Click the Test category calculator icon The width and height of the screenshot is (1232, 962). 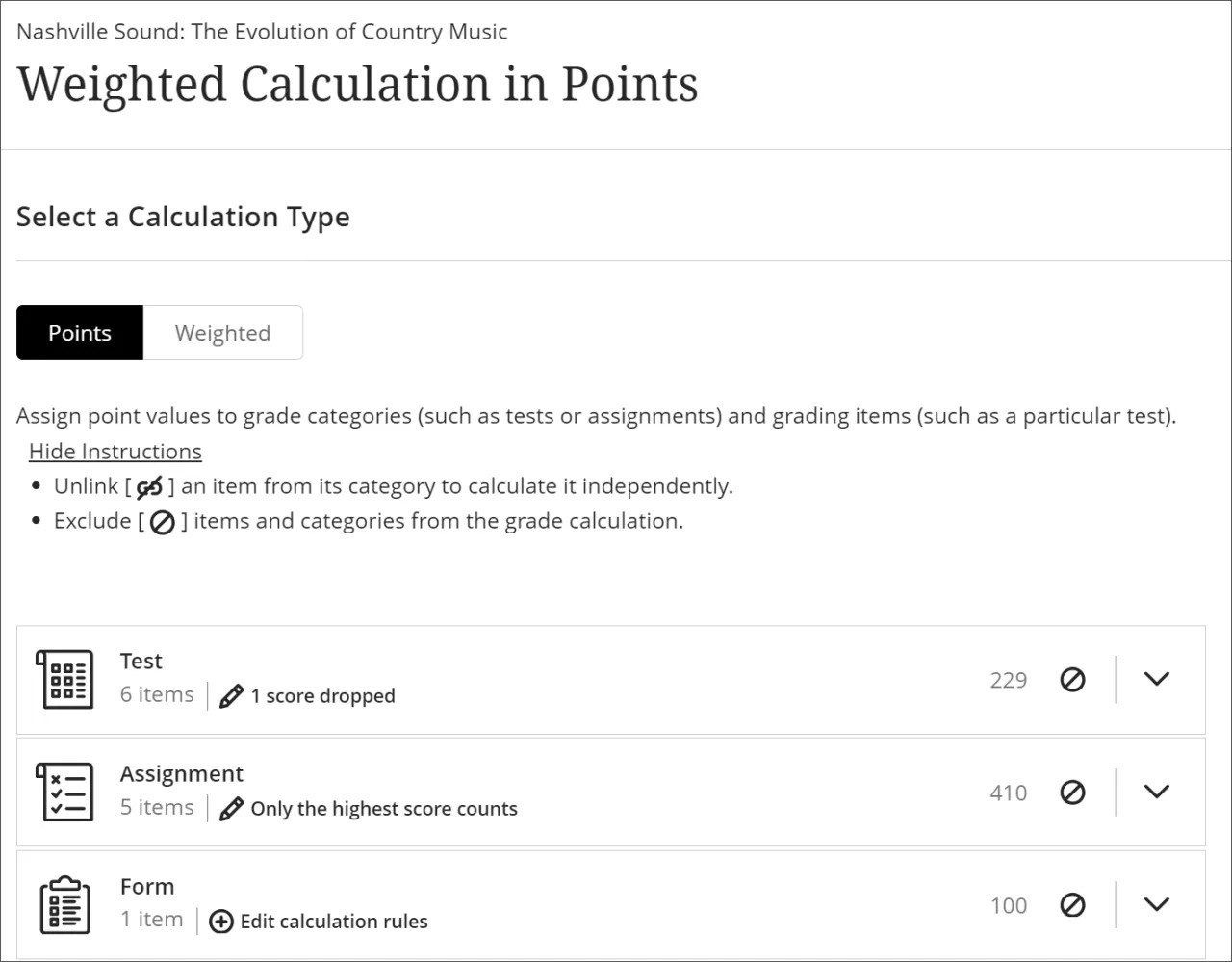click(64, 679)
